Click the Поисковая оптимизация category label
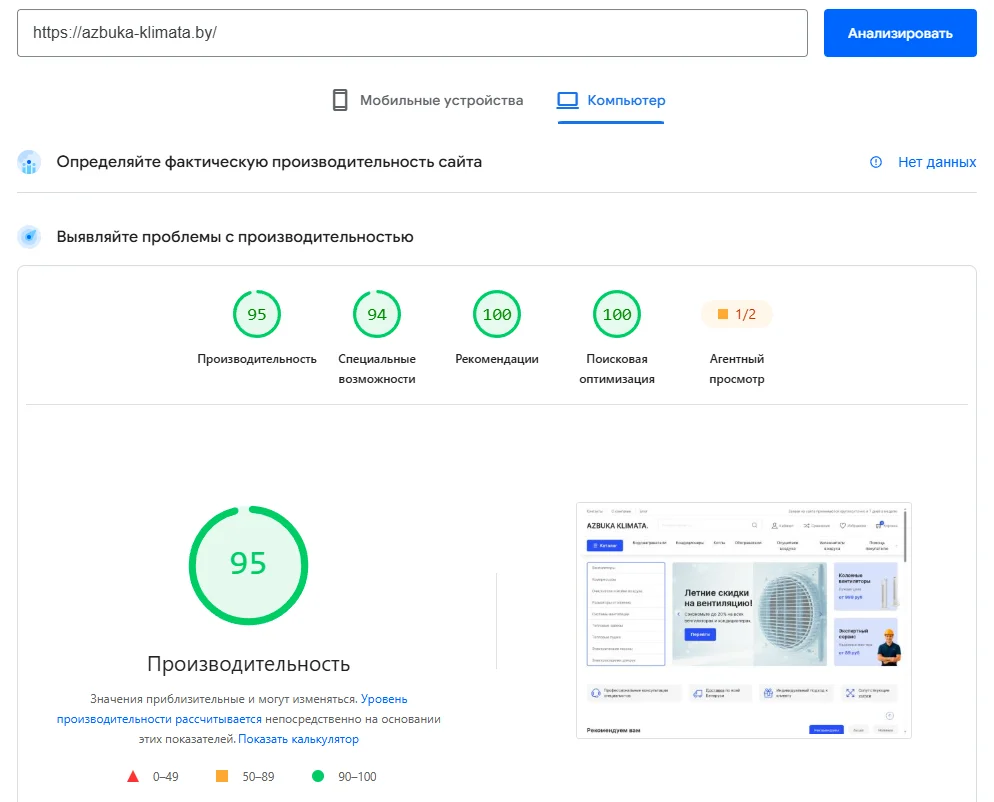The height and width of the screenshot is (802, 994). [x=617, y=369]
